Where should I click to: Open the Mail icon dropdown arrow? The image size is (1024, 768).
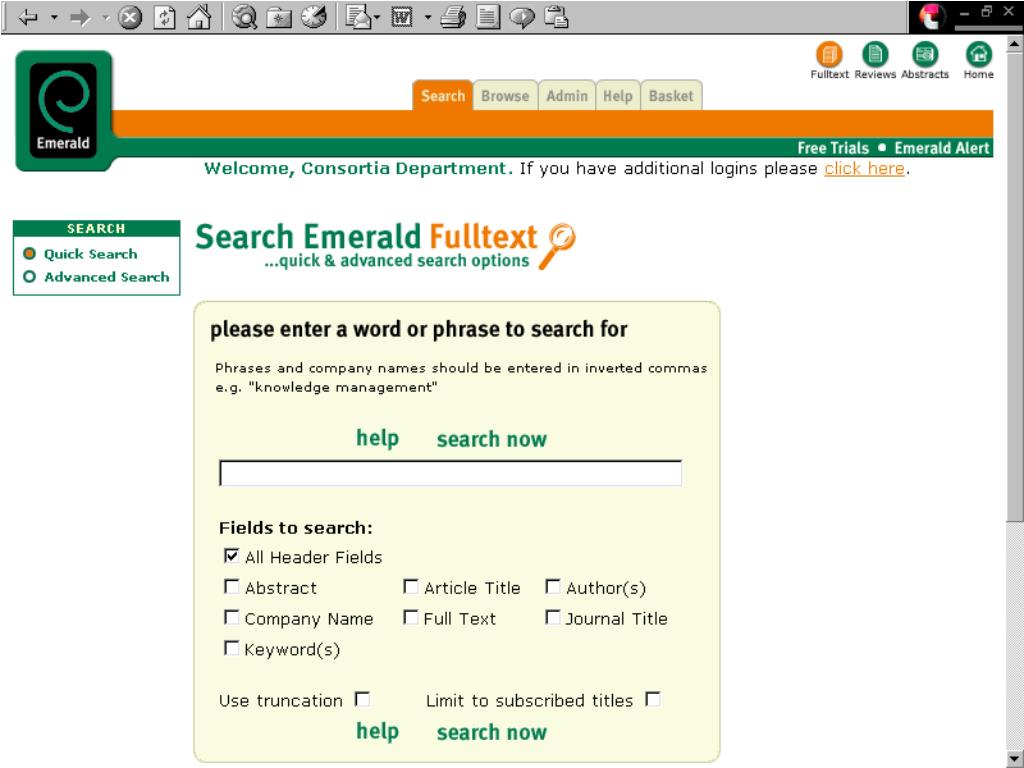click(x=377, y=17)
